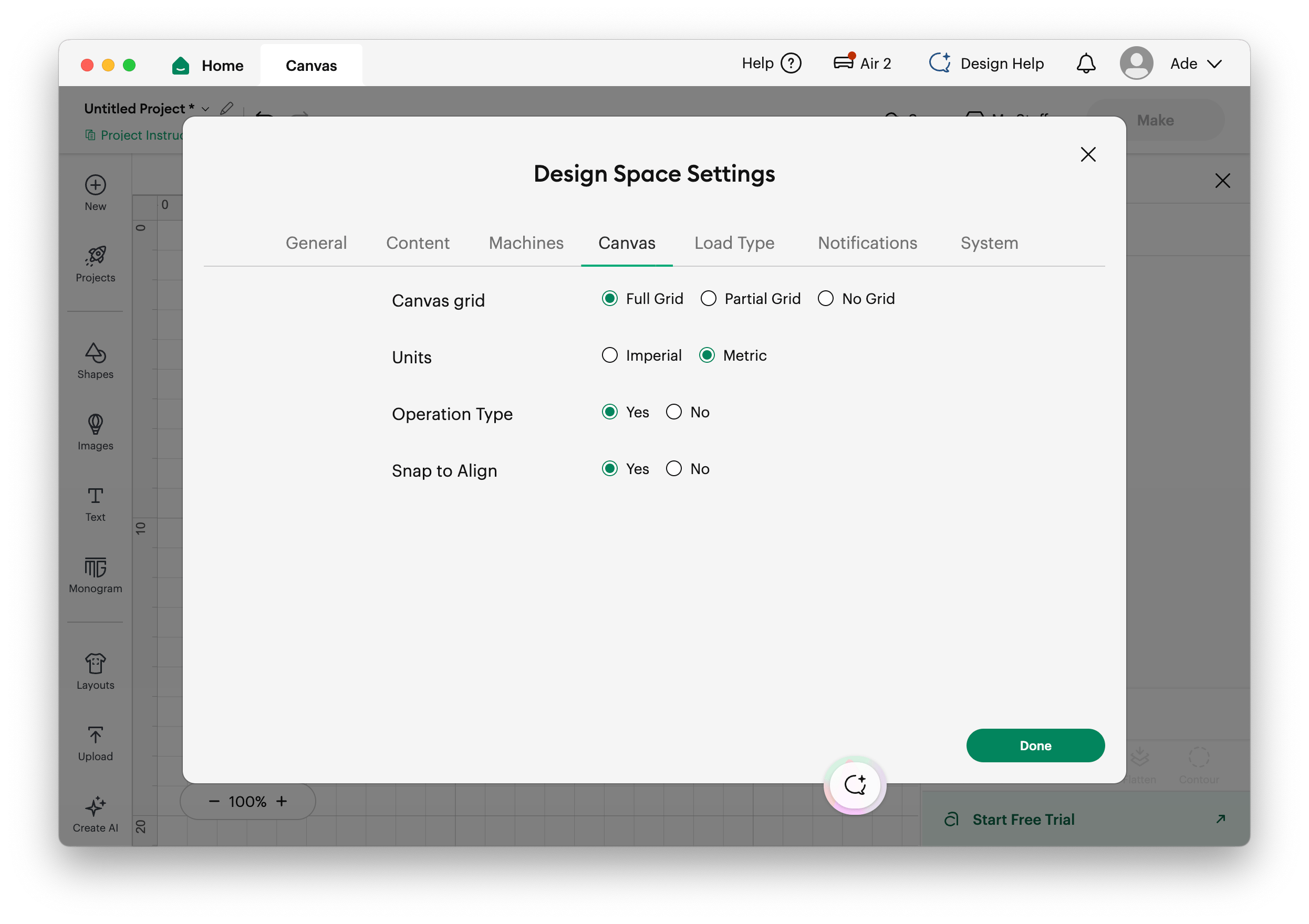Click the Canvas tab in title bar
This screenshot has height=924, width=1309.
click(311, 66)
